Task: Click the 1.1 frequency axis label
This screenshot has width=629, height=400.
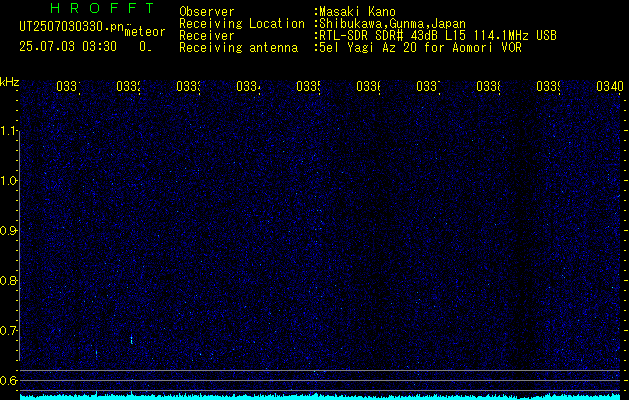Action: click(10, 130)
